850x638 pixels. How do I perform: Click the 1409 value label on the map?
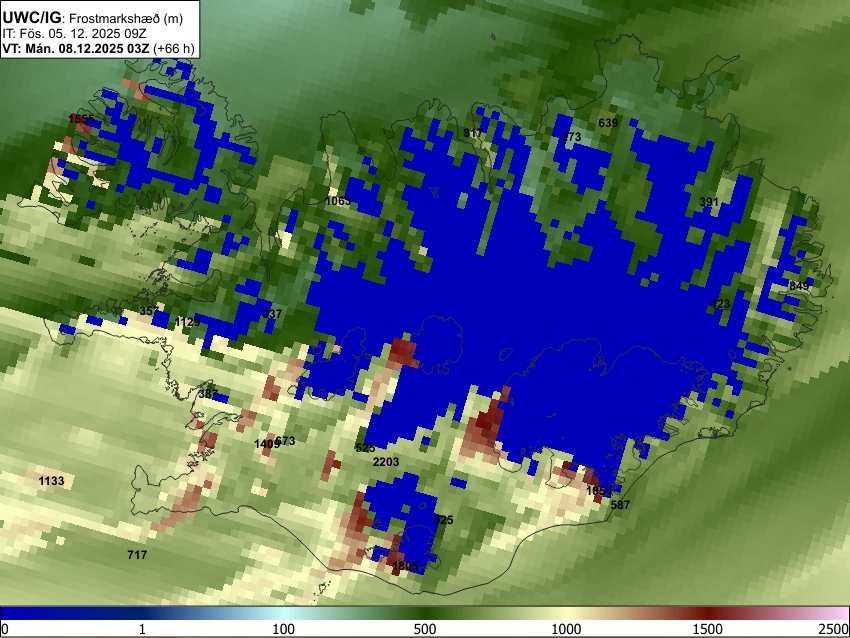pos(267,444)
